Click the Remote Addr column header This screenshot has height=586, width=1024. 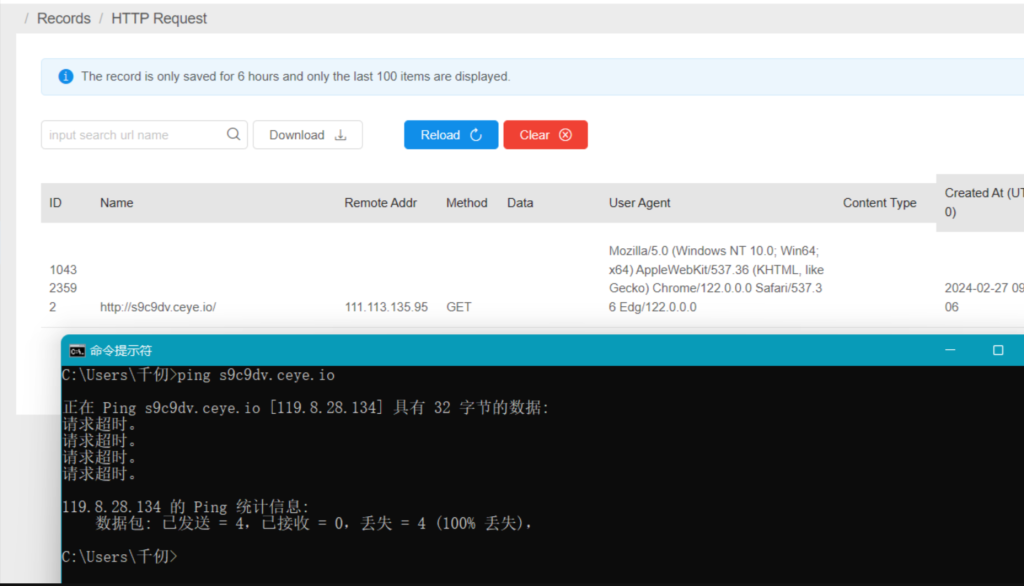tap(380, 203)
